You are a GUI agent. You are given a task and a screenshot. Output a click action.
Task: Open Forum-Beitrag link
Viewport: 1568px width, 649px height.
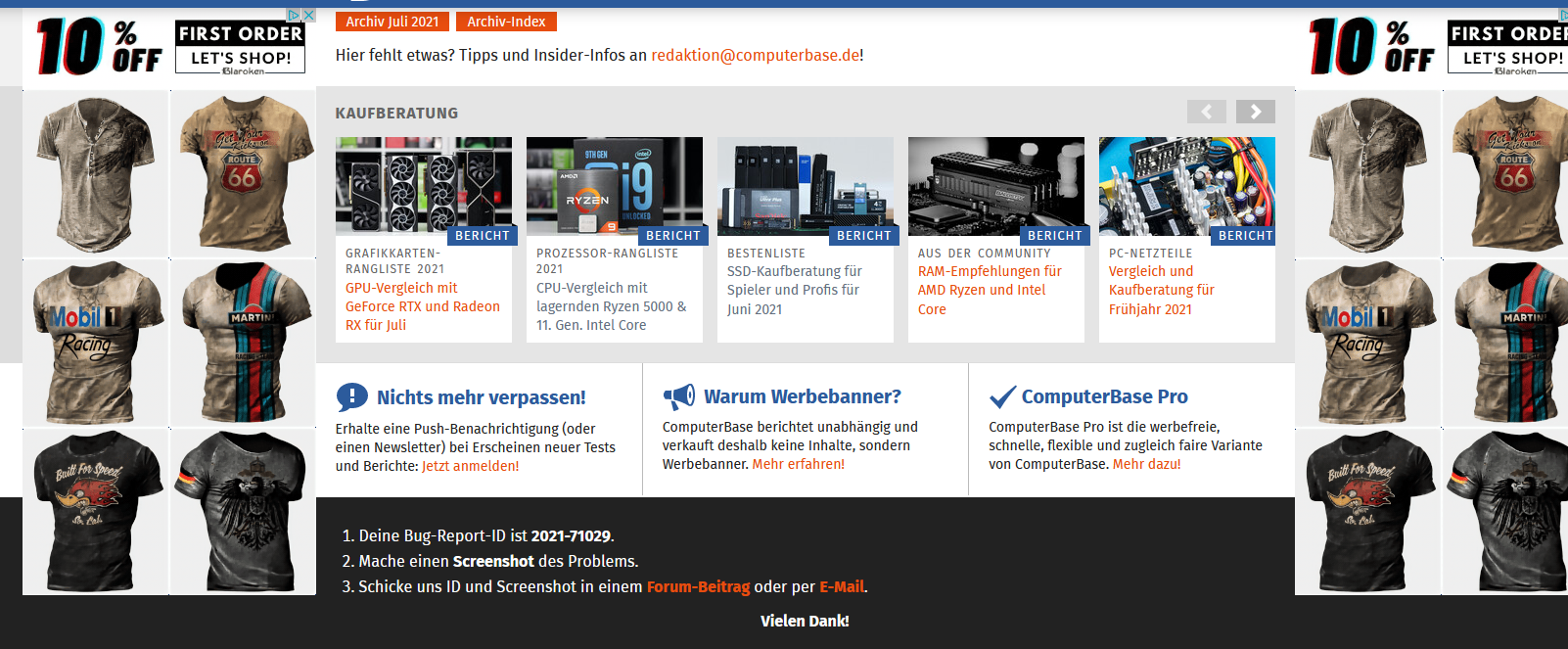coord(698,587)
